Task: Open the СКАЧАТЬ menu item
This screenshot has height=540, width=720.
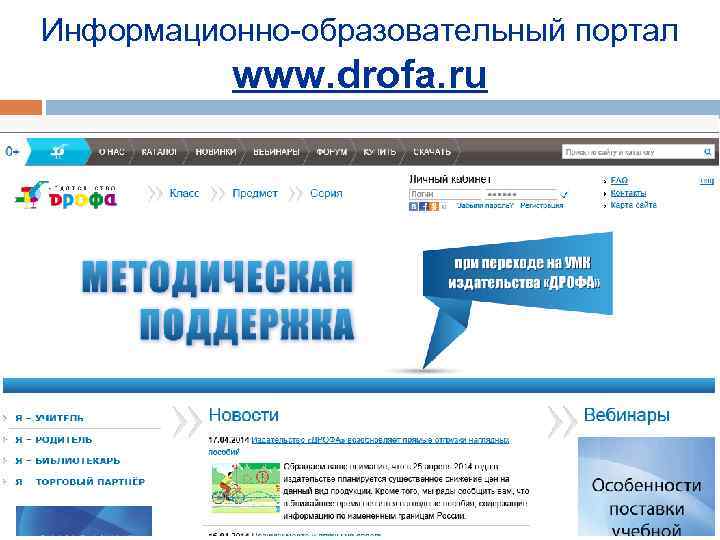Action: click(432, 152)
